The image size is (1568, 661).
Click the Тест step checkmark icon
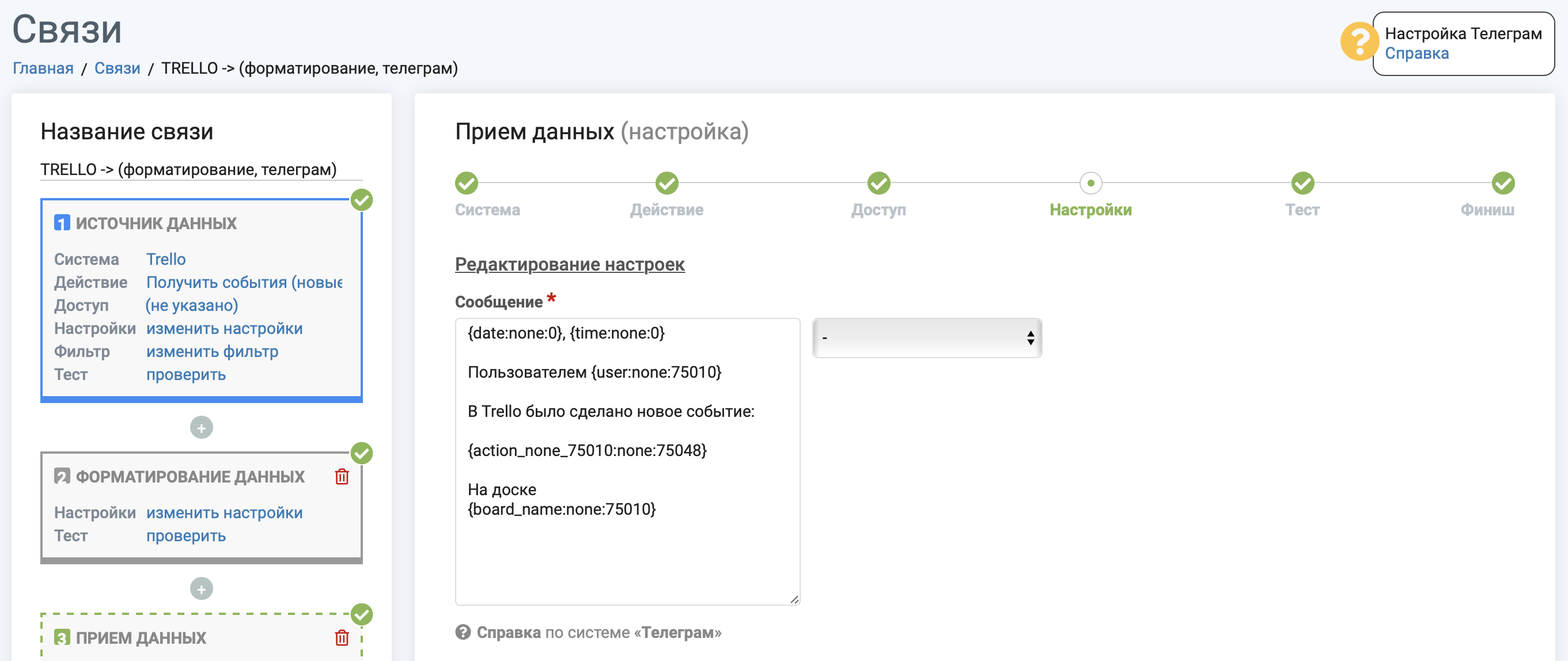coord(1302,183)
